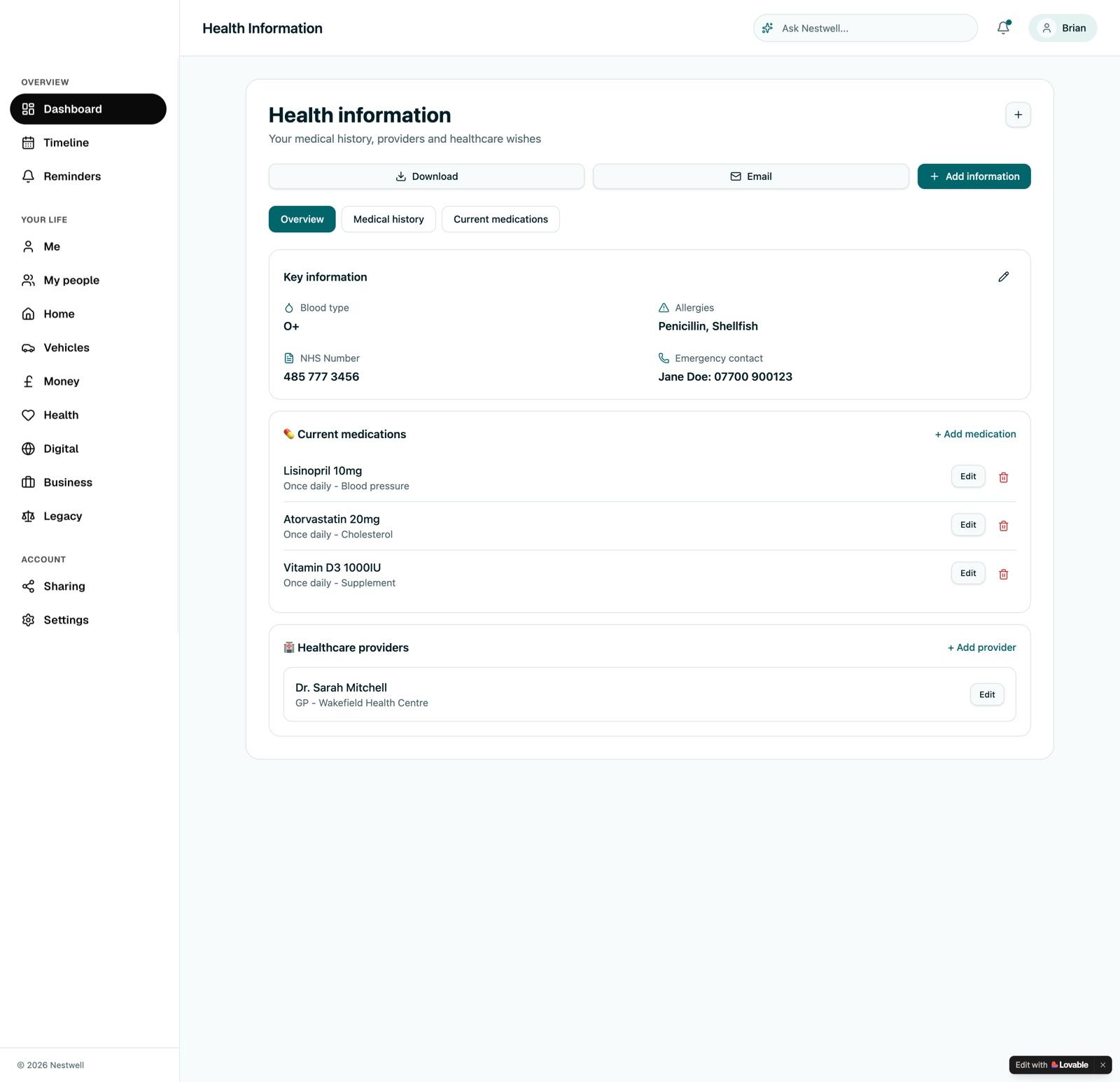Click the Download button
Image resolution: width=1120 pixels, height=1082 pixels.
tap(426, 176)
